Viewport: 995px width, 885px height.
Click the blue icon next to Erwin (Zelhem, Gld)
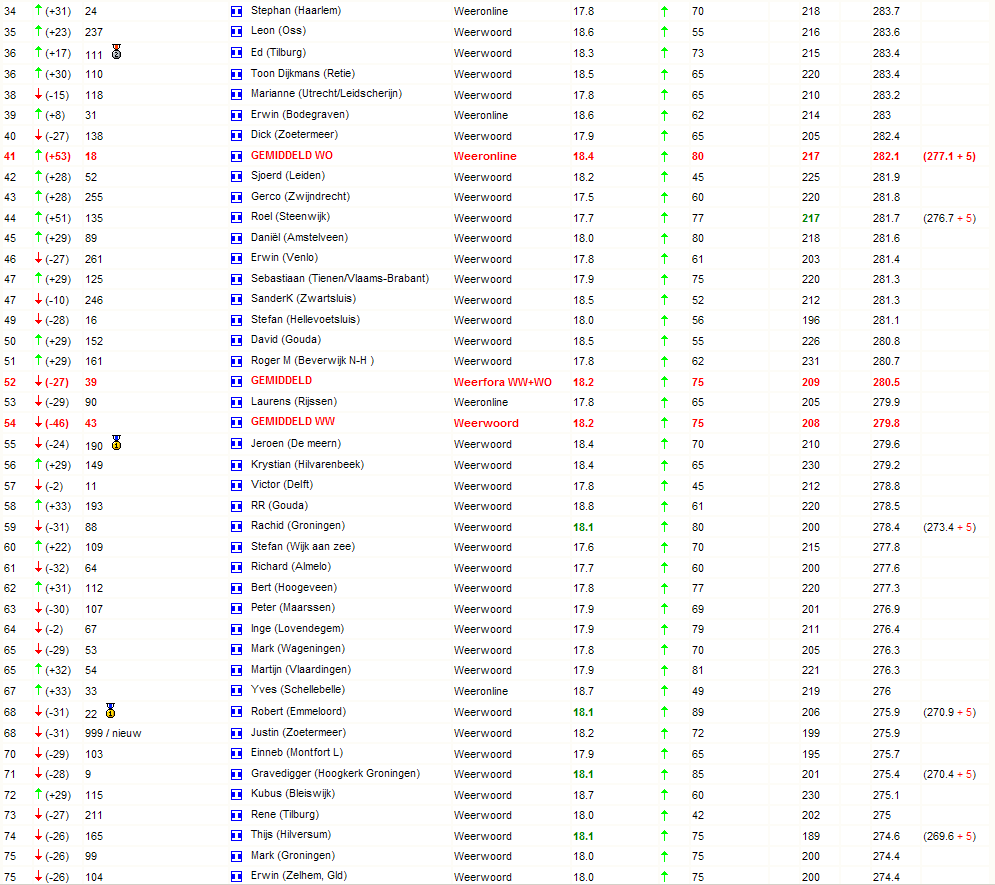[236, 877]
